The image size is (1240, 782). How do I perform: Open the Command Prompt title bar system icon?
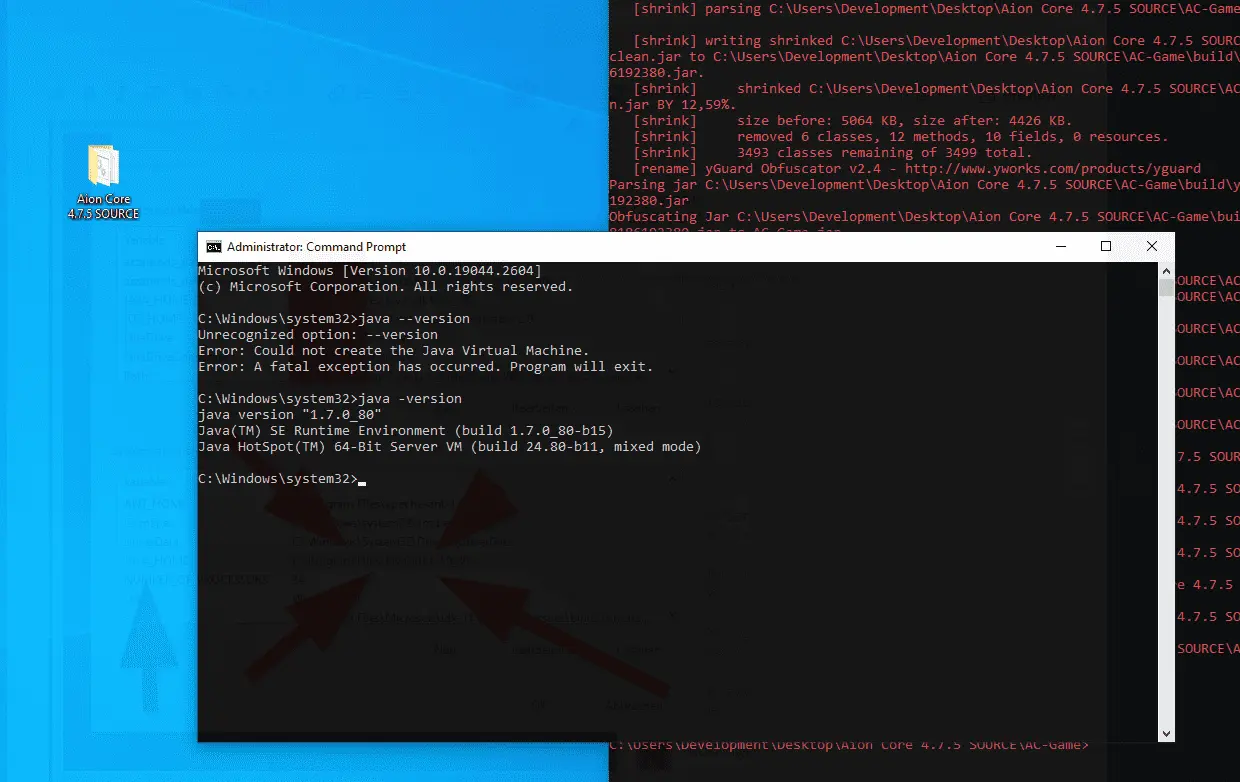214,247
